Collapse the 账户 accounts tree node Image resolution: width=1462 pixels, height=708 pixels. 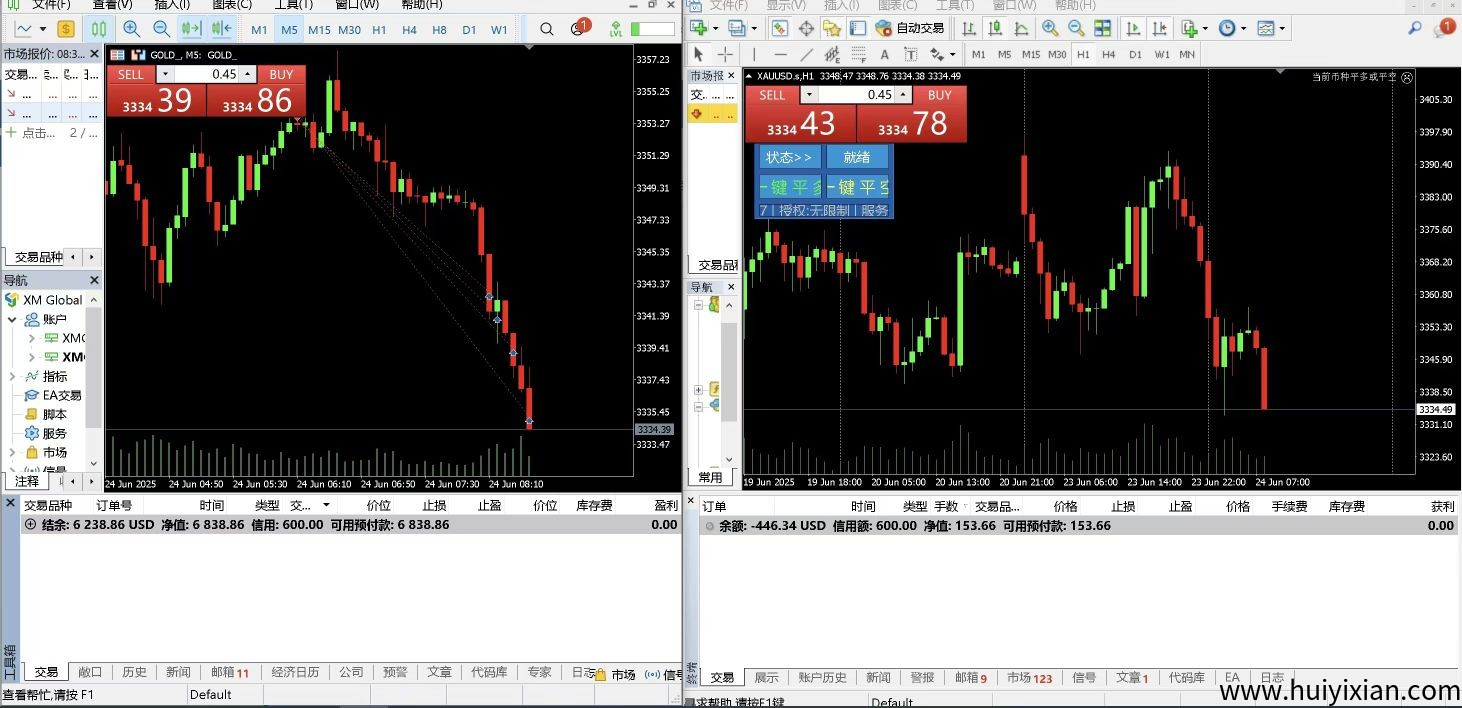[12, 319]
